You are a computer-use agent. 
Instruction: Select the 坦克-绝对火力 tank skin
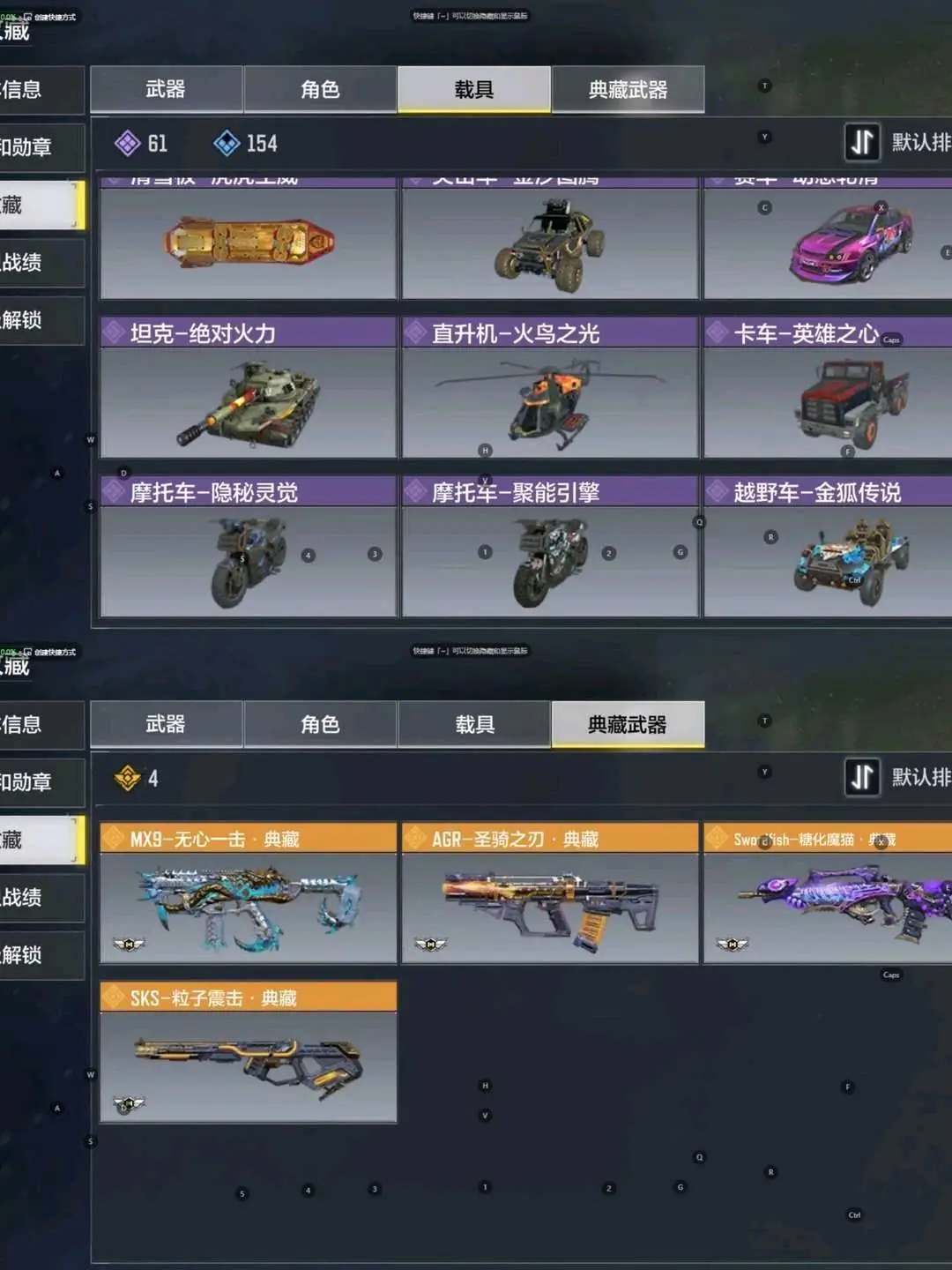click(x=248, y=387)
